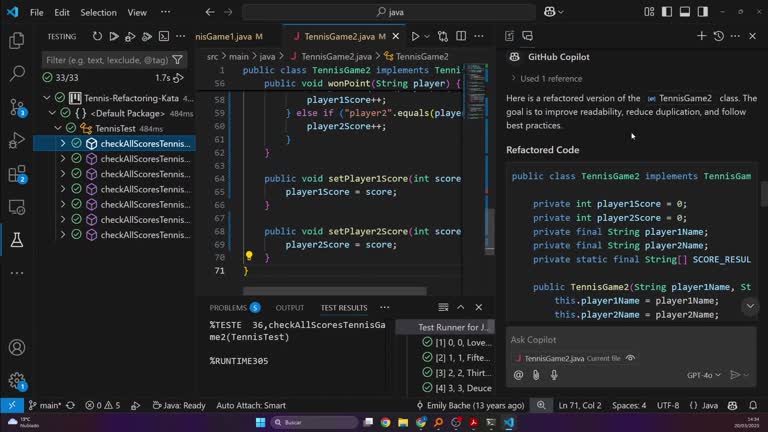Open changes compare icon in editor toolbar

tap(443, 36)
